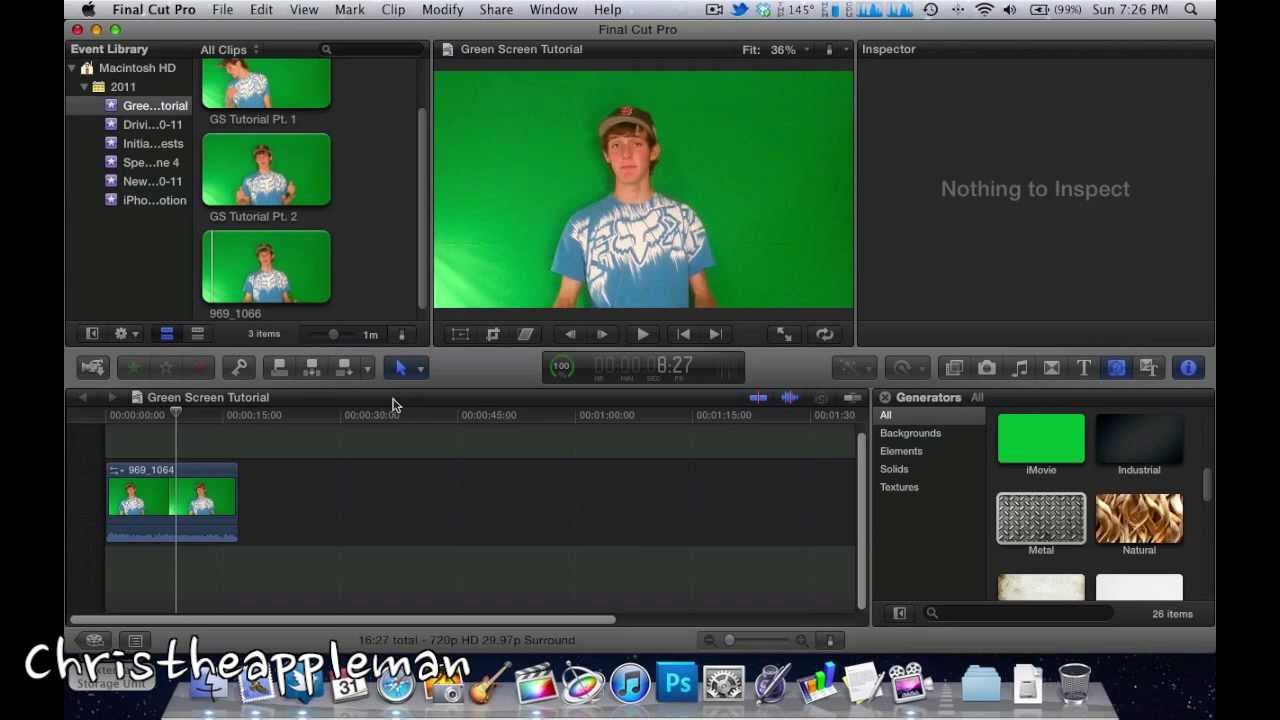The height and width of the screenshot is (720, 1280).
Task: Open the Modify menu
Action: point(442,10)
